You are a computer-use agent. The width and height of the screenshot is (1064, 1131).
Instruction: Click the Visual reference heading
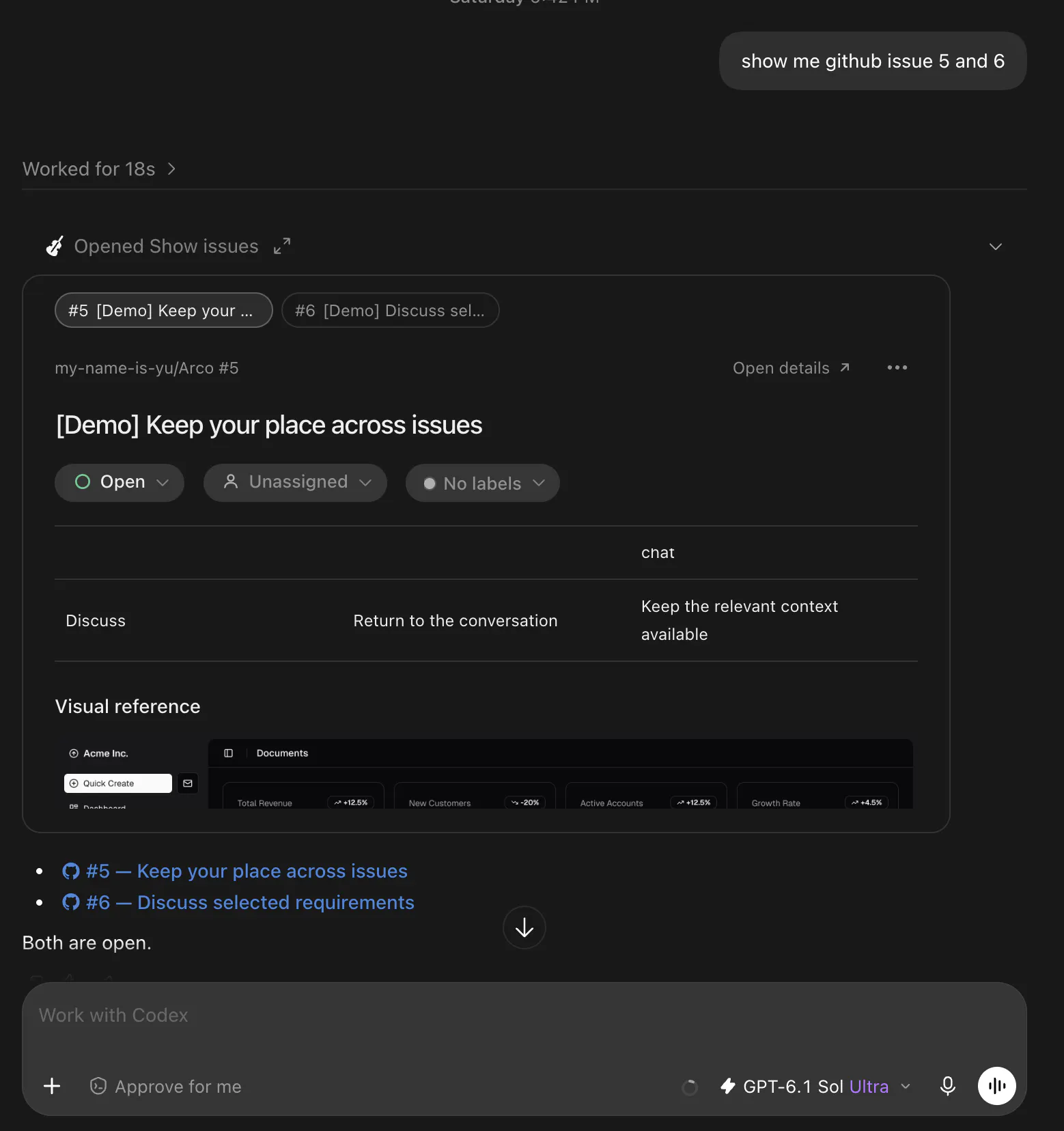[128, 706]
